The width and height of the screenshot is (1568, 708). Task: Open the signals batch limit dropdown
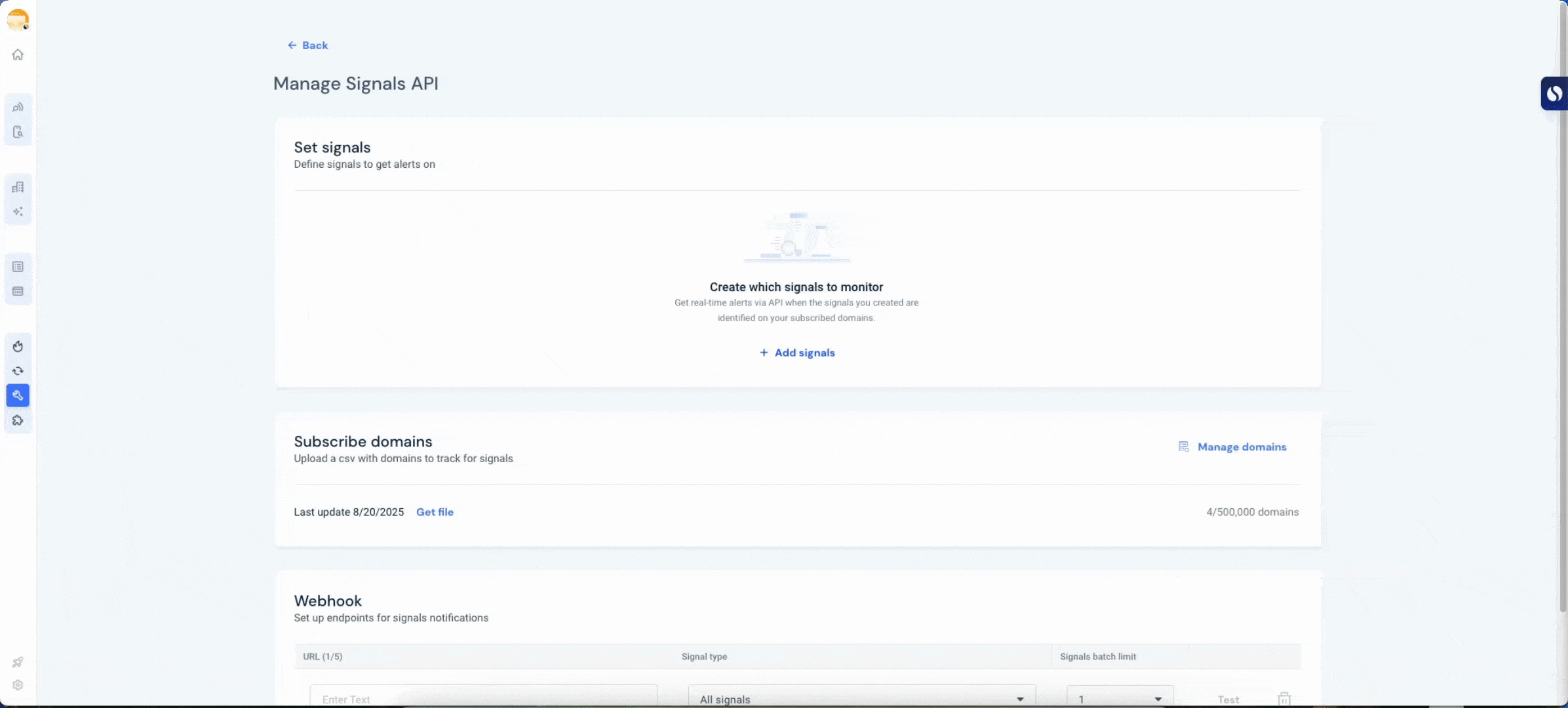click(x=1120, y=699)
